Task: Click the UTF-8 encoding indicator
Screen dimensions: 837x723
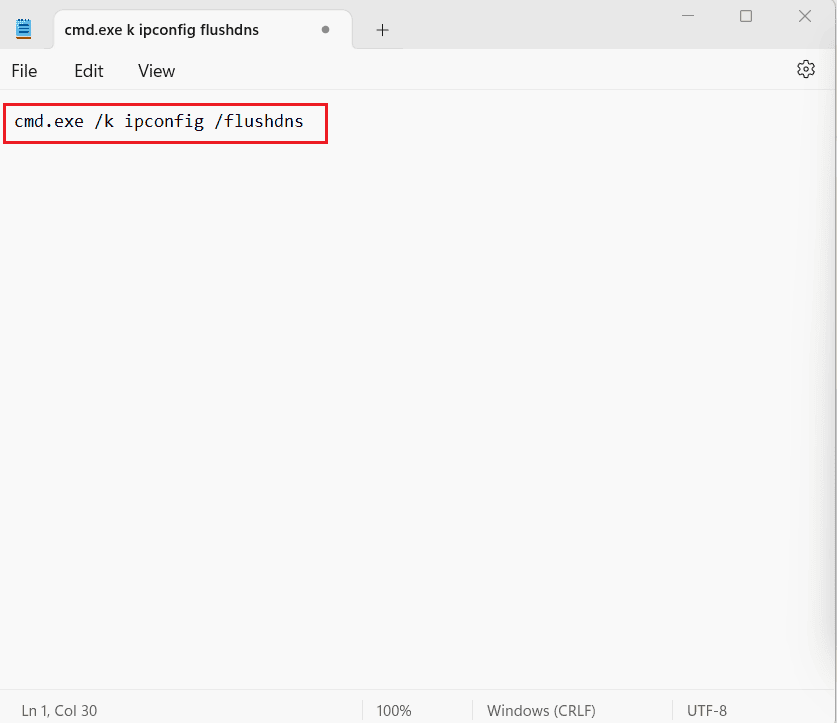Action: [x=706, y=710]
